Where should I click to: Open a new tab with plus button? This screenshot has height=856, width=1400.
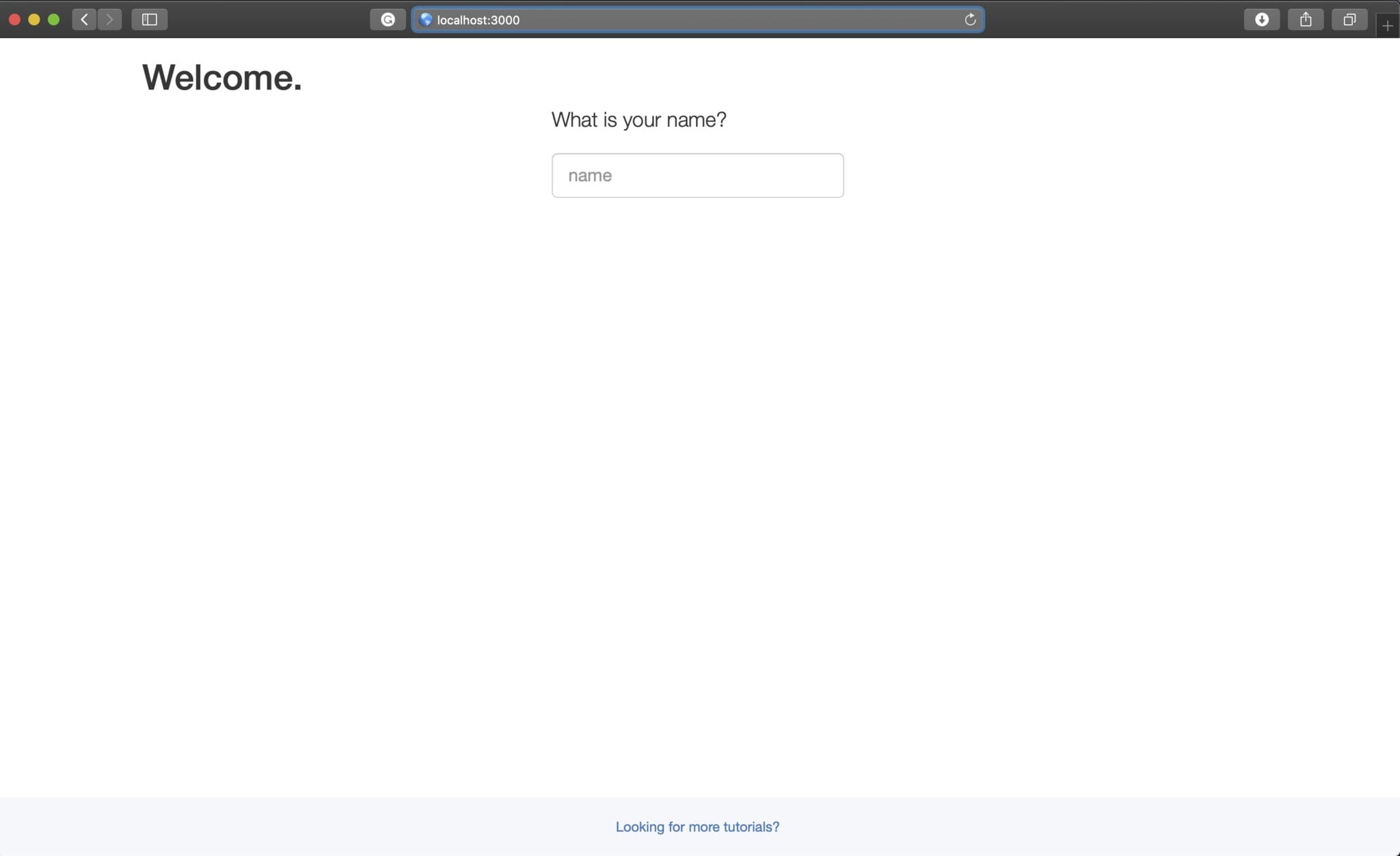[x=1387, y=26]
